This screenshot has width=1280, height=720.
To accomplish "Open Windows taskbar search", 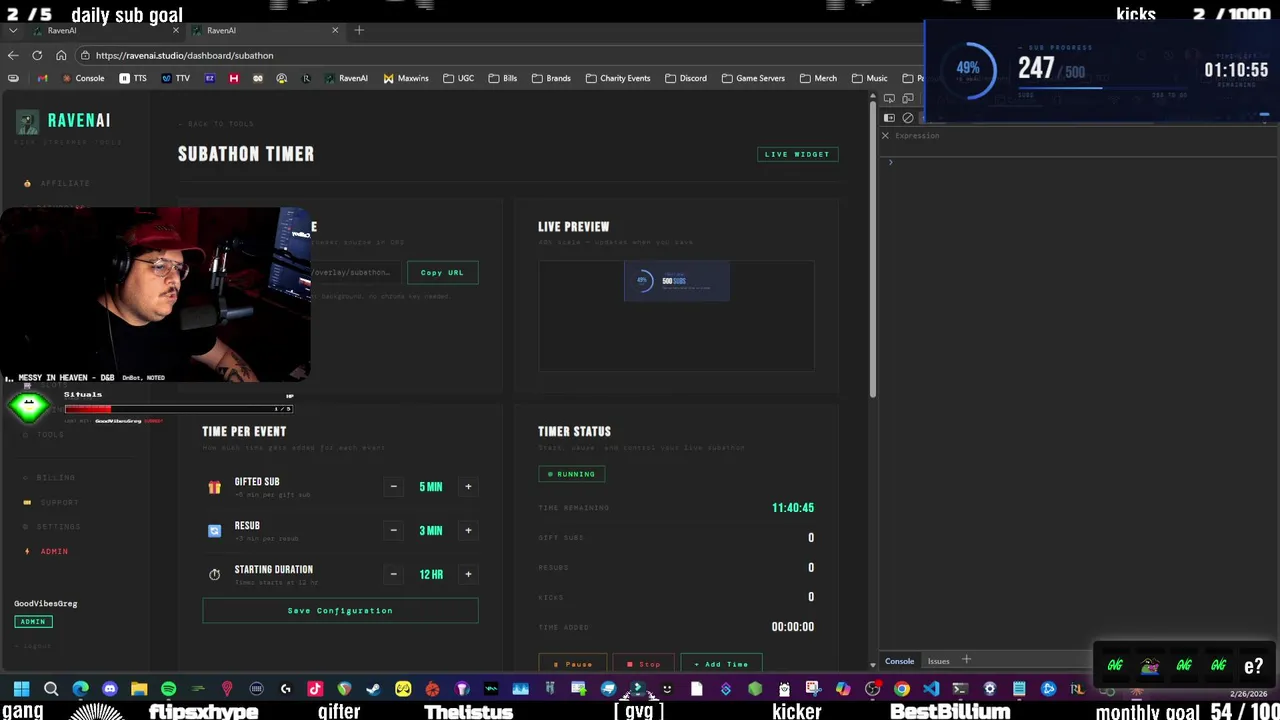I will (51, 689).
